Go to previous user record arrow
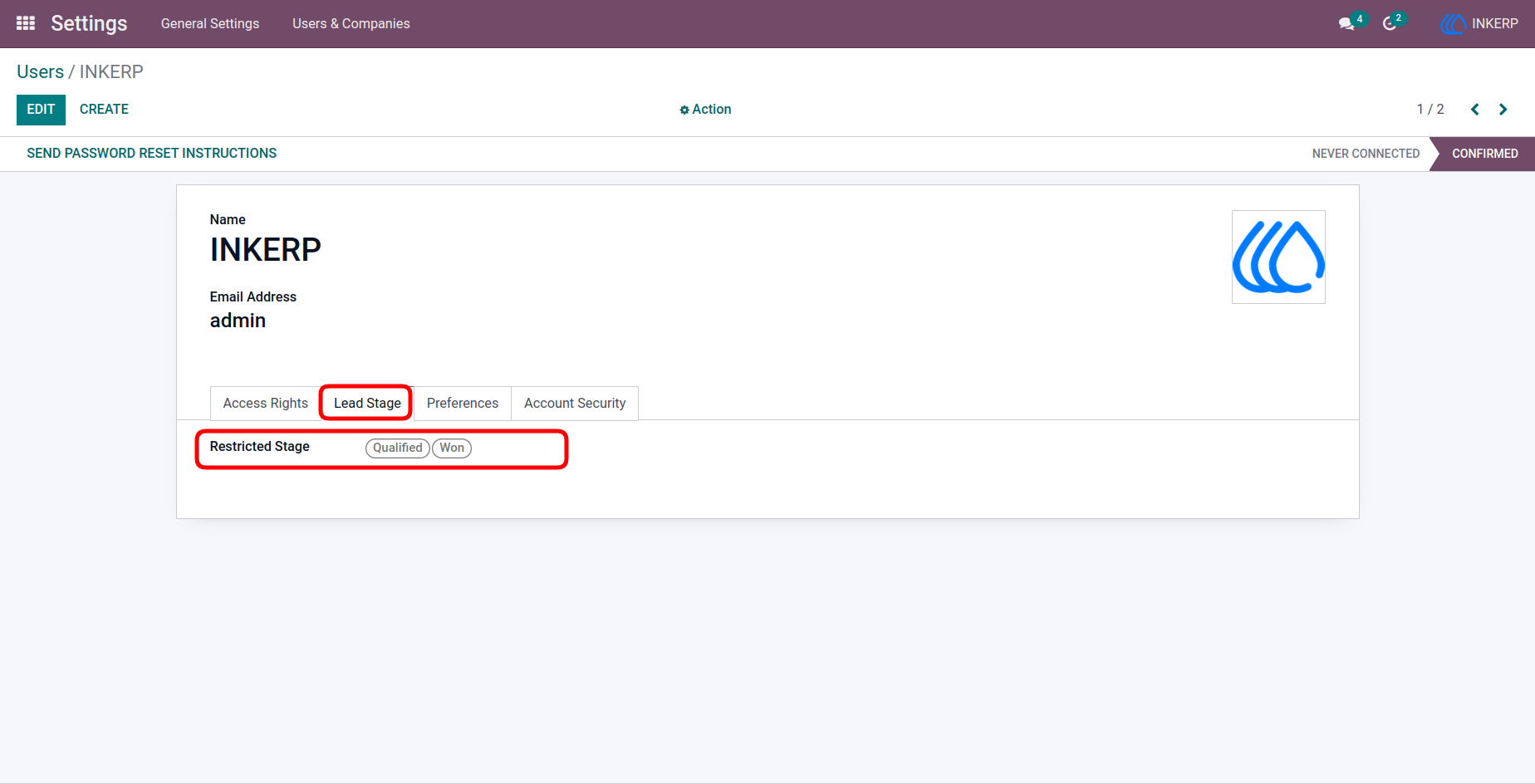 click(1475, 110)
